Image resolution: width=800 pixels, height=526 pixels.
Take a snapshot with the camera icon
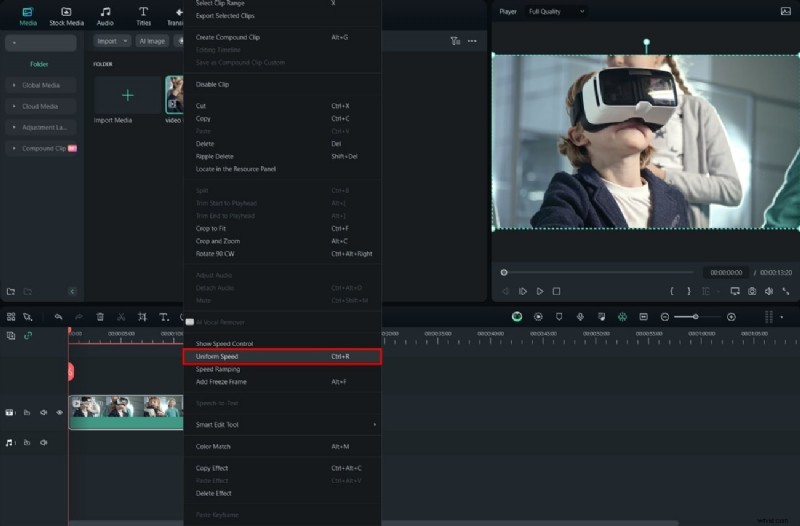[x=752, y=291]
